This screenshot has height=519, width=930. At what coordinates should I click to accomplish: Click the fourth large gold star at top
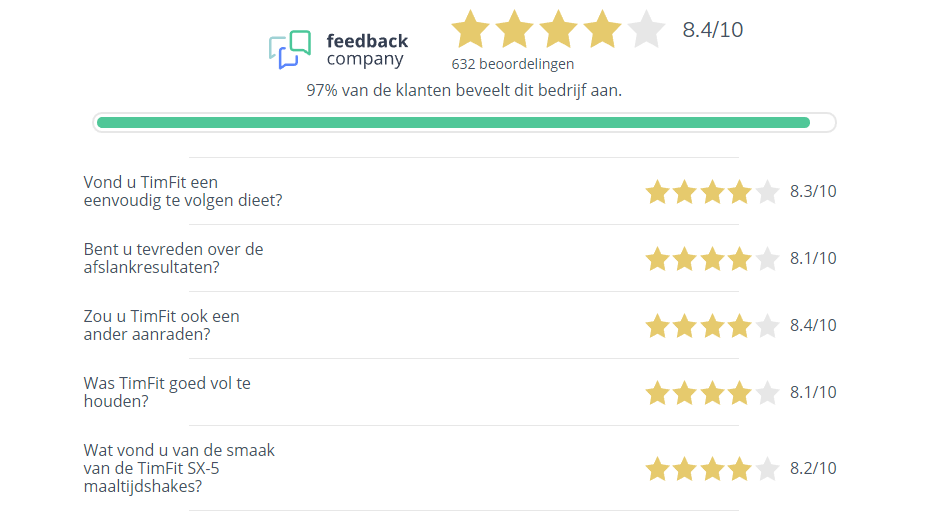pos(602,29)
